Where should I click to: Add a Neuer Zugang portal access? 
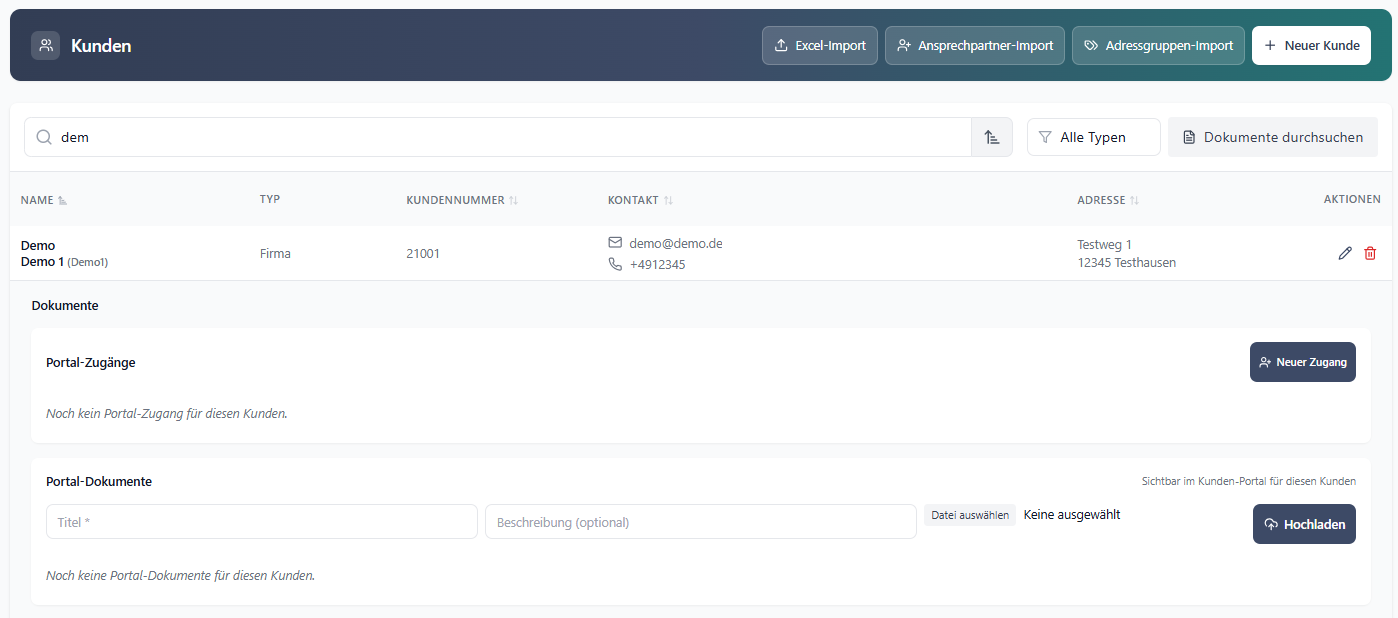[1303, 362]
